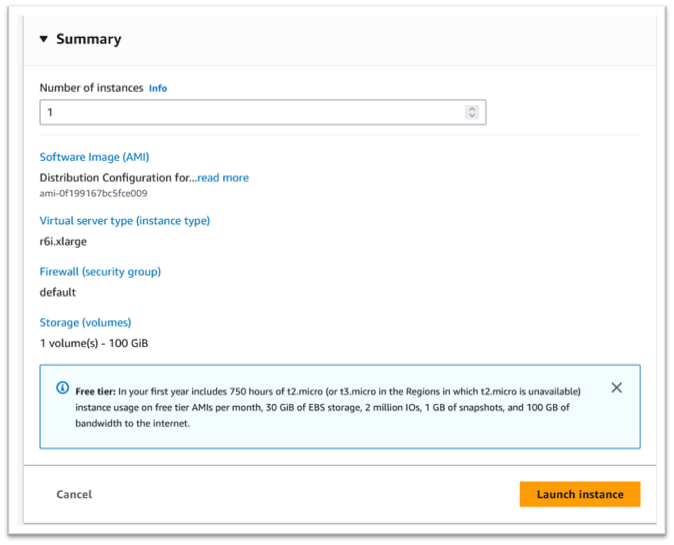
Task: Open the Storage (volumes) link
Action: [x=85, y=323]
